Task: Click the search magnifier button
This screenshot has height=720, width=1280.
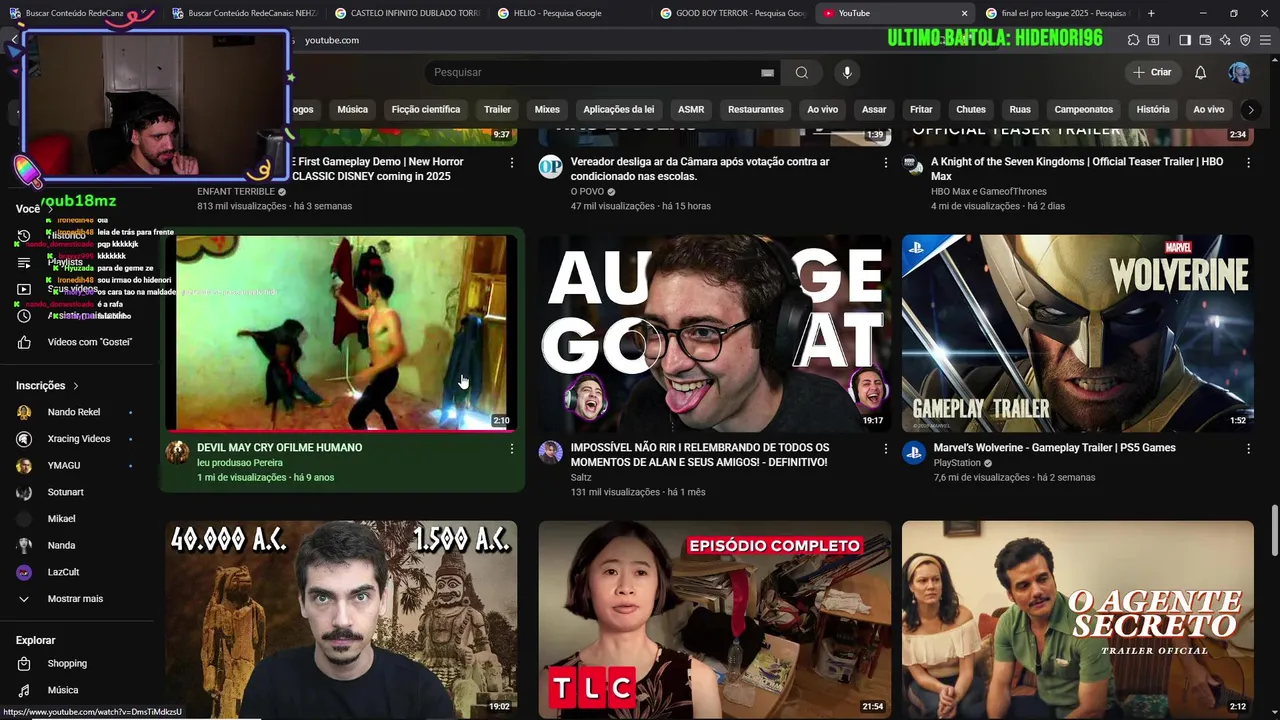Action: 801,72
